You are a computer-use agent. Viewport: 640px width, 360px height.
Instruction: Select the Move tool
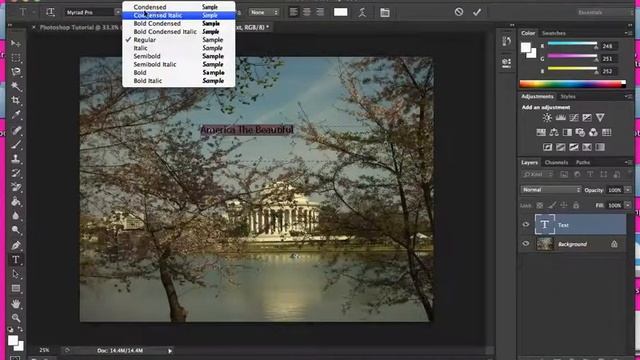[x=16, y=43]
